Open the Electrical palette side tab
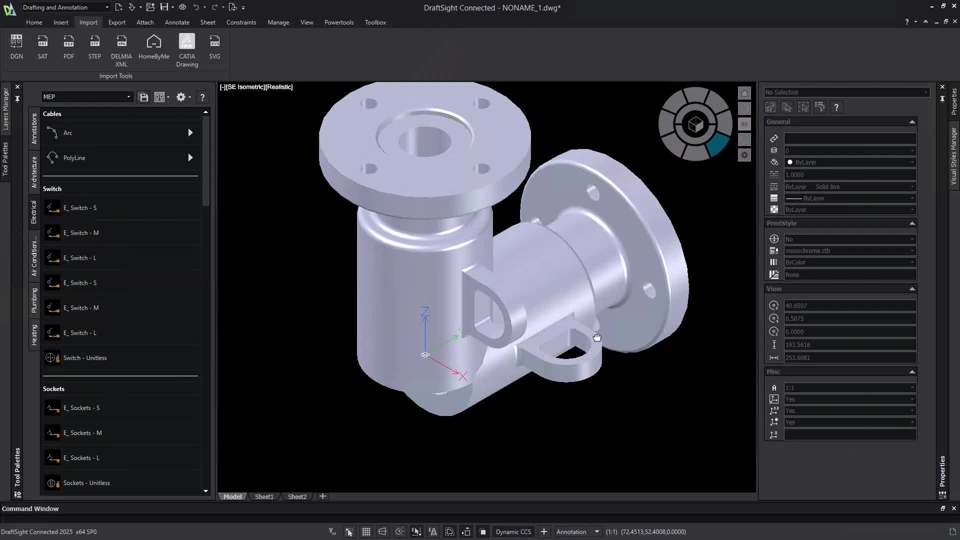960x540 pixels. pyautogui.click(x=33, y=211)
